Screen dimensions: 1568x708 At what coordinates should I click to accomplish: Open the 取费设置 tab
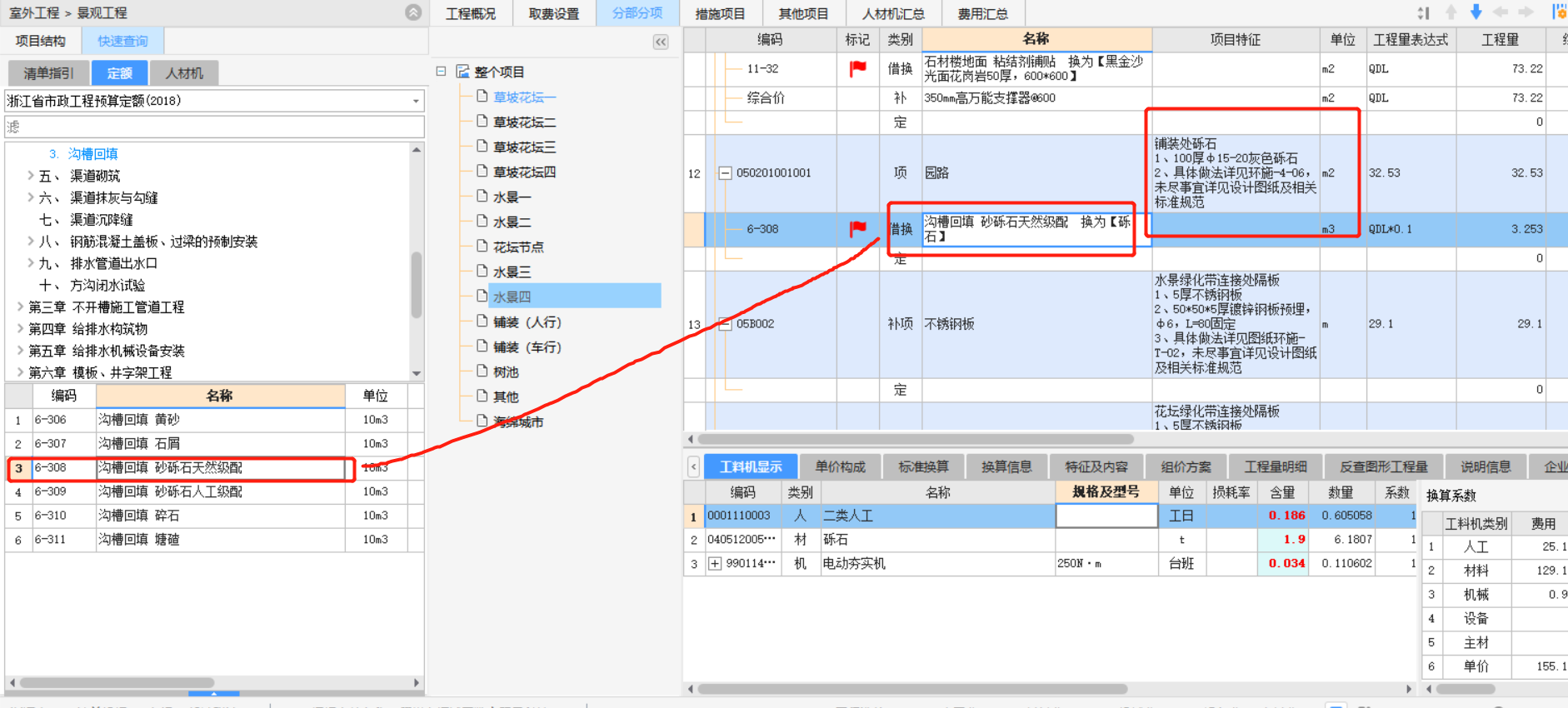point(554,13)
